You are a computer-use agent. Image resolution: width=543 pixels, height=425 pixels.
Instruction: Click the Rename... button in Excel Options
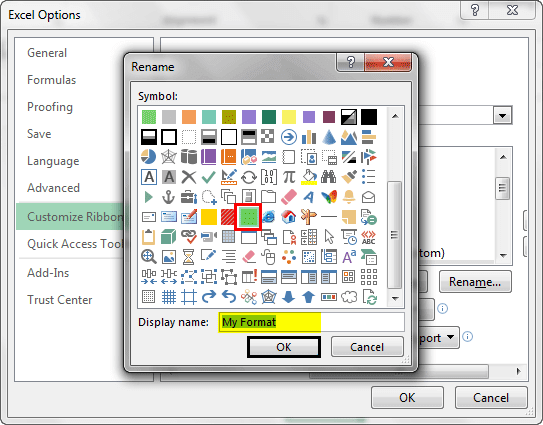click(475, 282)
